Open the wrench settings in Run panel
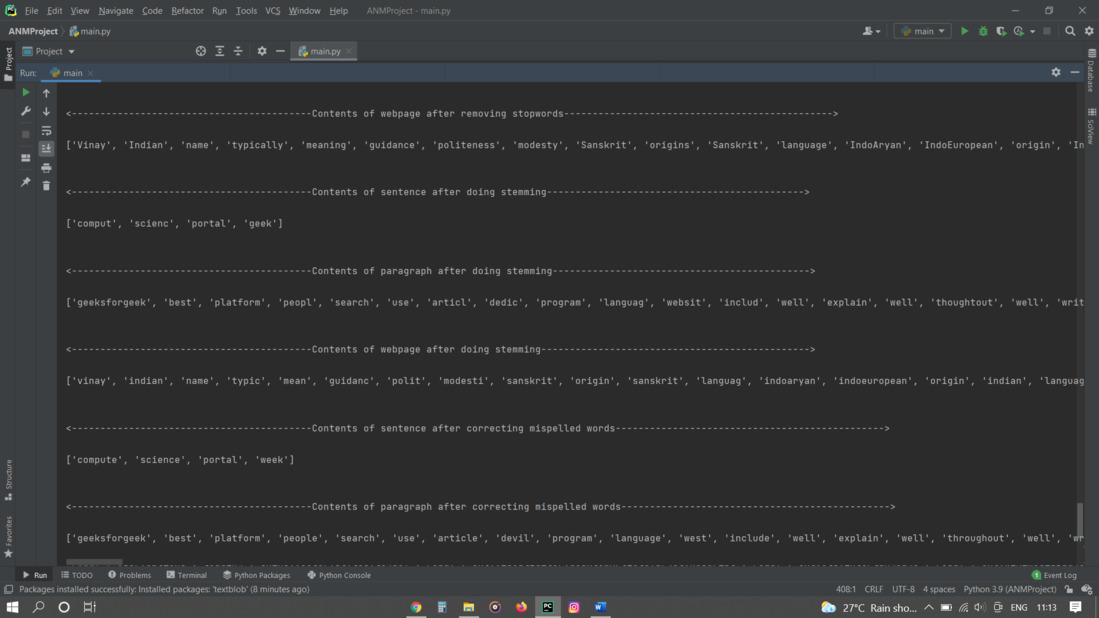1099x618 pixels. point(26,111)
